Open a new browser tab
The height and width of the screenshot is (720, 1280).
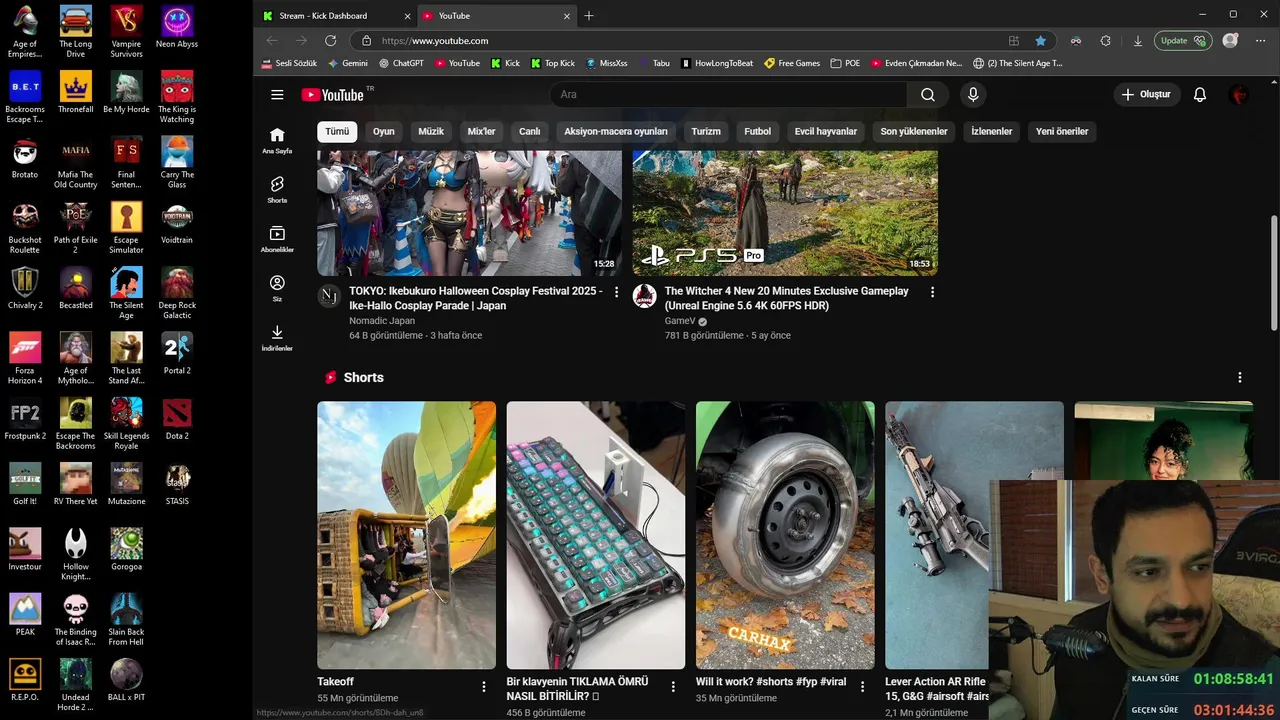point(588,16)
